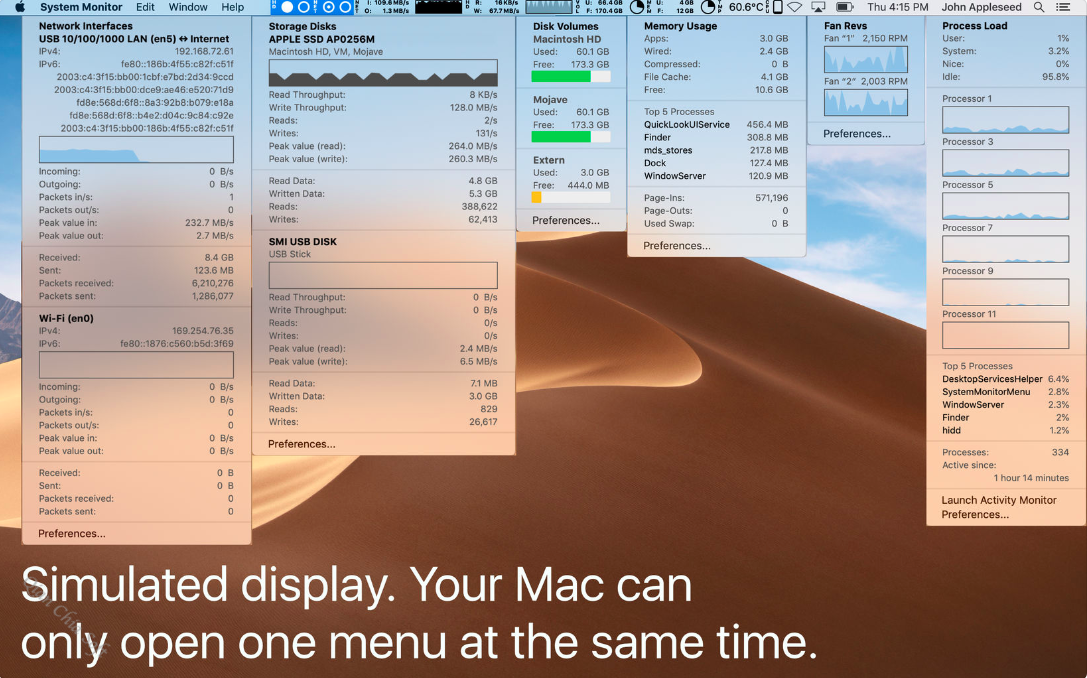Viewport: 1087px width, 678px height.
Task: Click the battery status icon
Action: pos(844,7)
